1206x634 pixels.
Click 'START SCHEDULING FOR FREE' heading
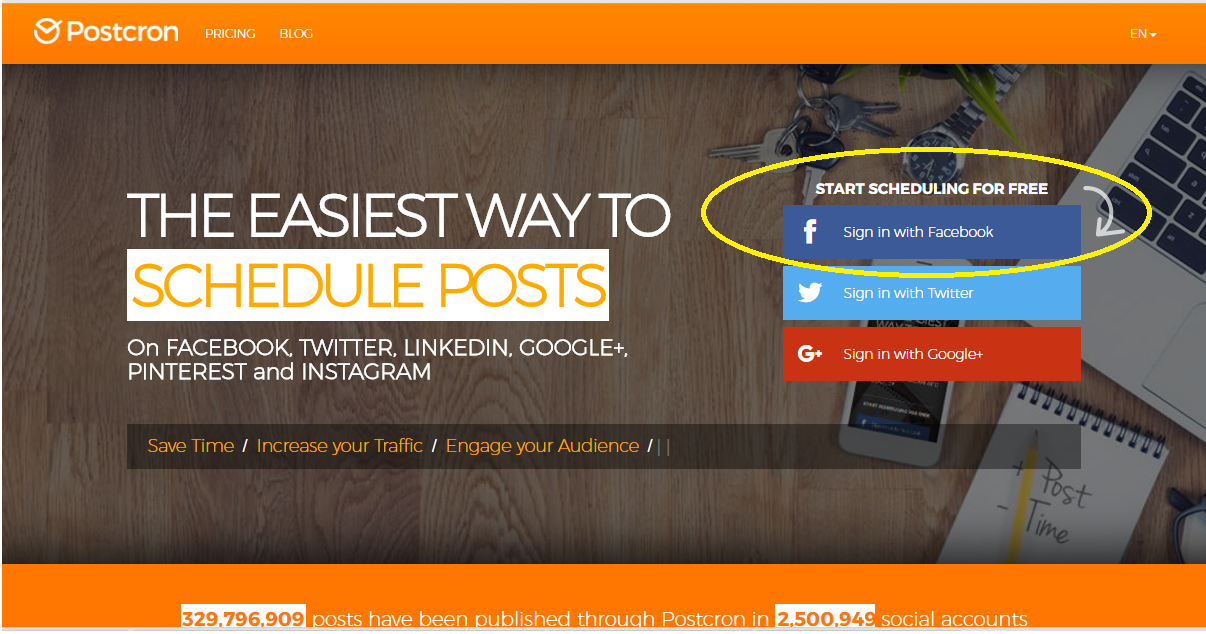932,188
